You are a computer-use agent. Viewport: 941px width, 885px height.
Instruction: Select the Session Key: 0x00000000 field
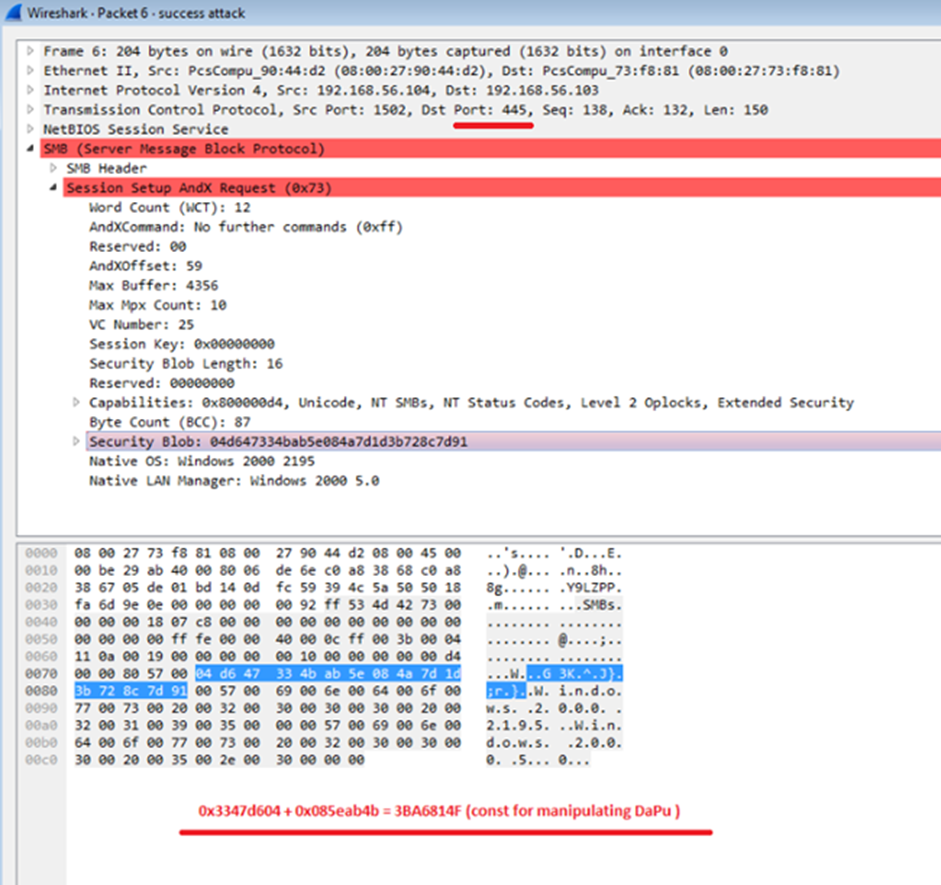(x=182, y=344)
